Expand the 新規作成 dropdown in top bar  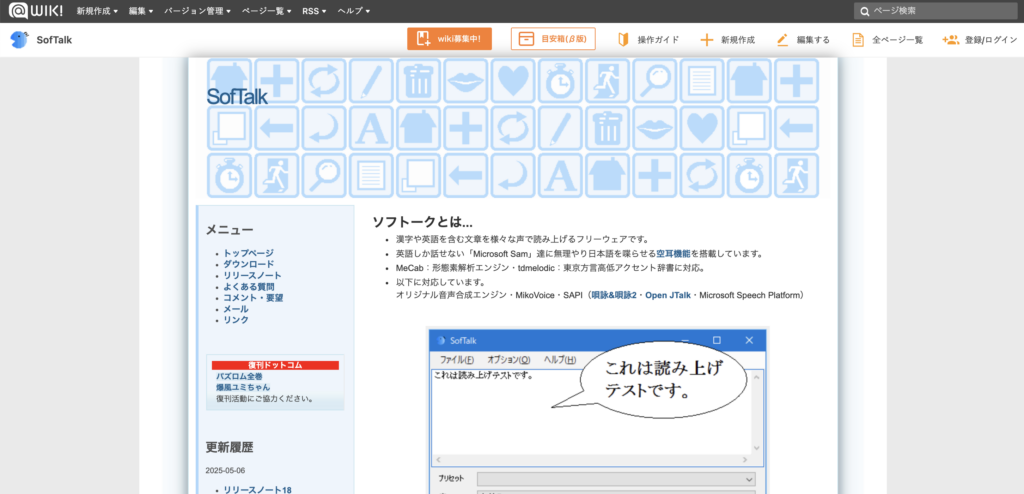tap(97, 11)
